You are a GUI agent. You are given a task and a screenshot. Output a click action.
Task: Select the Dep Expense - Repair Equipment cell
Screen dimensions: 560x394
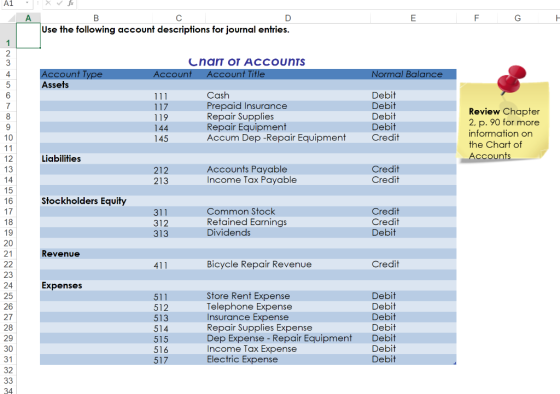coord(288,338)
